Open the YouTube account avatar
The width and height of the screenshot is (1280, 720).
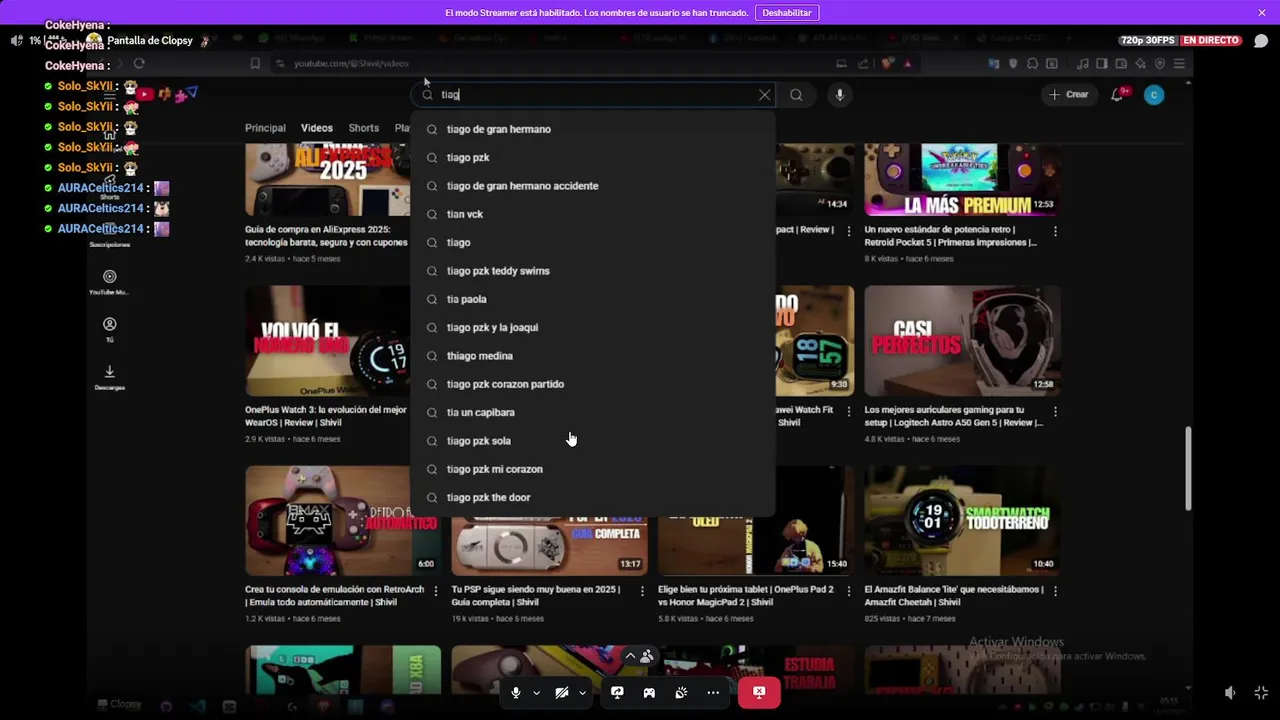pyautogui.click(x=1154, y=95)
